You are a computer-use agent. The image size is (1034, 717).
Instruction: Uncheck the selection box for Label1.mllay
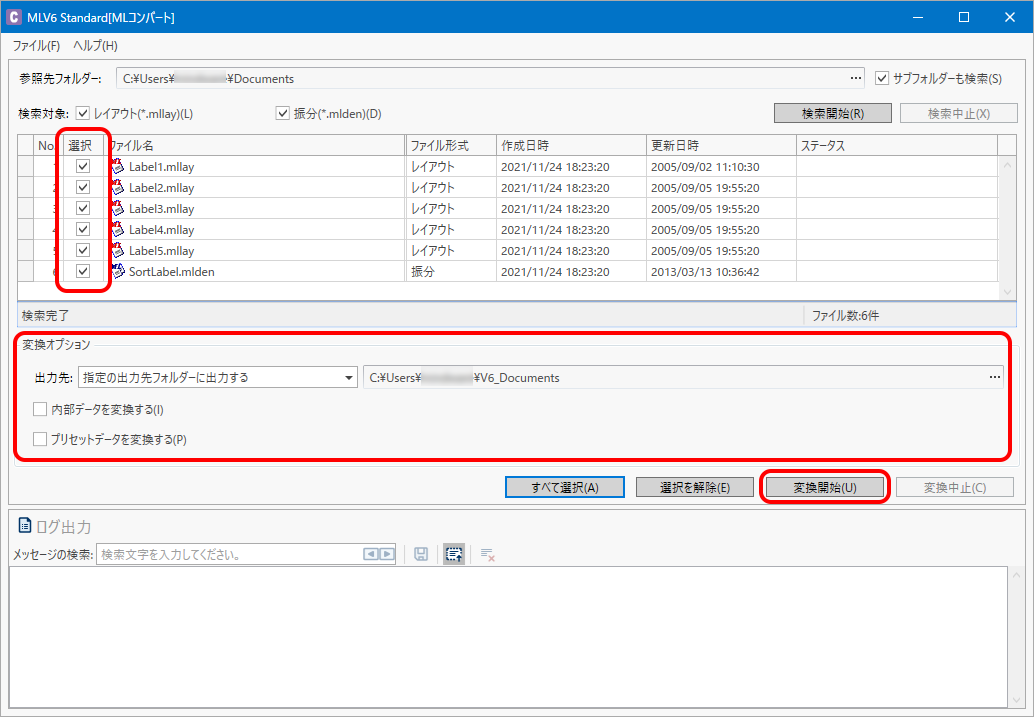[x=82, y=166]
